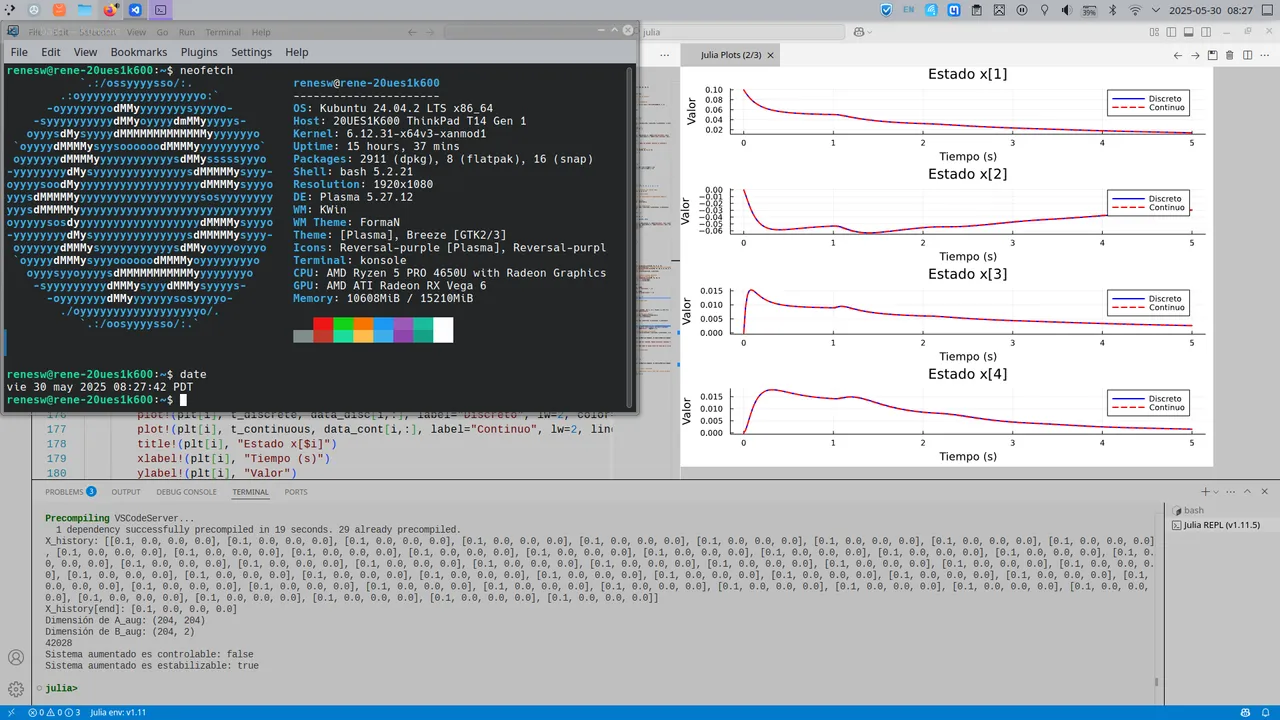Image resolution: width=1280 pixels, height=720 pixels.
Task: Open the Wi-Fi network tray icon
Action: tap(1135, 10)
